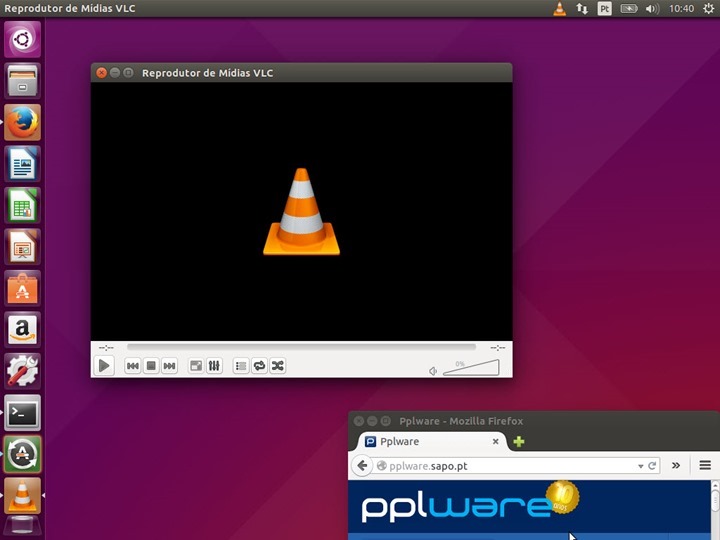Open clock showing 10:40
This screenshot has width=720, height=540.
click(681, 8)
